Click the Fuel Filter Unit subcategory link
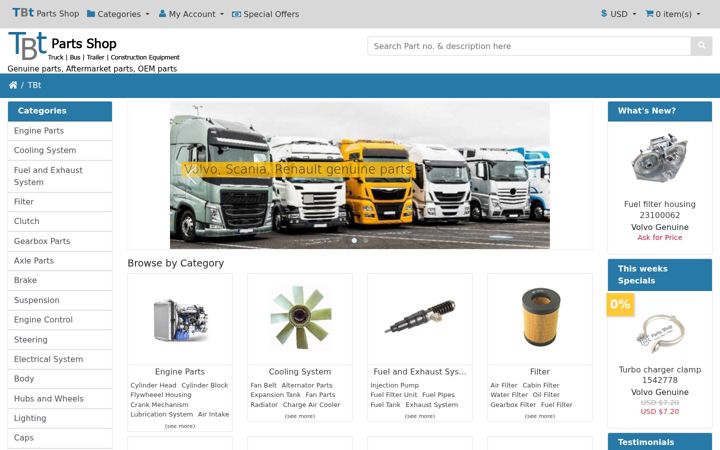 click(394, 395)
